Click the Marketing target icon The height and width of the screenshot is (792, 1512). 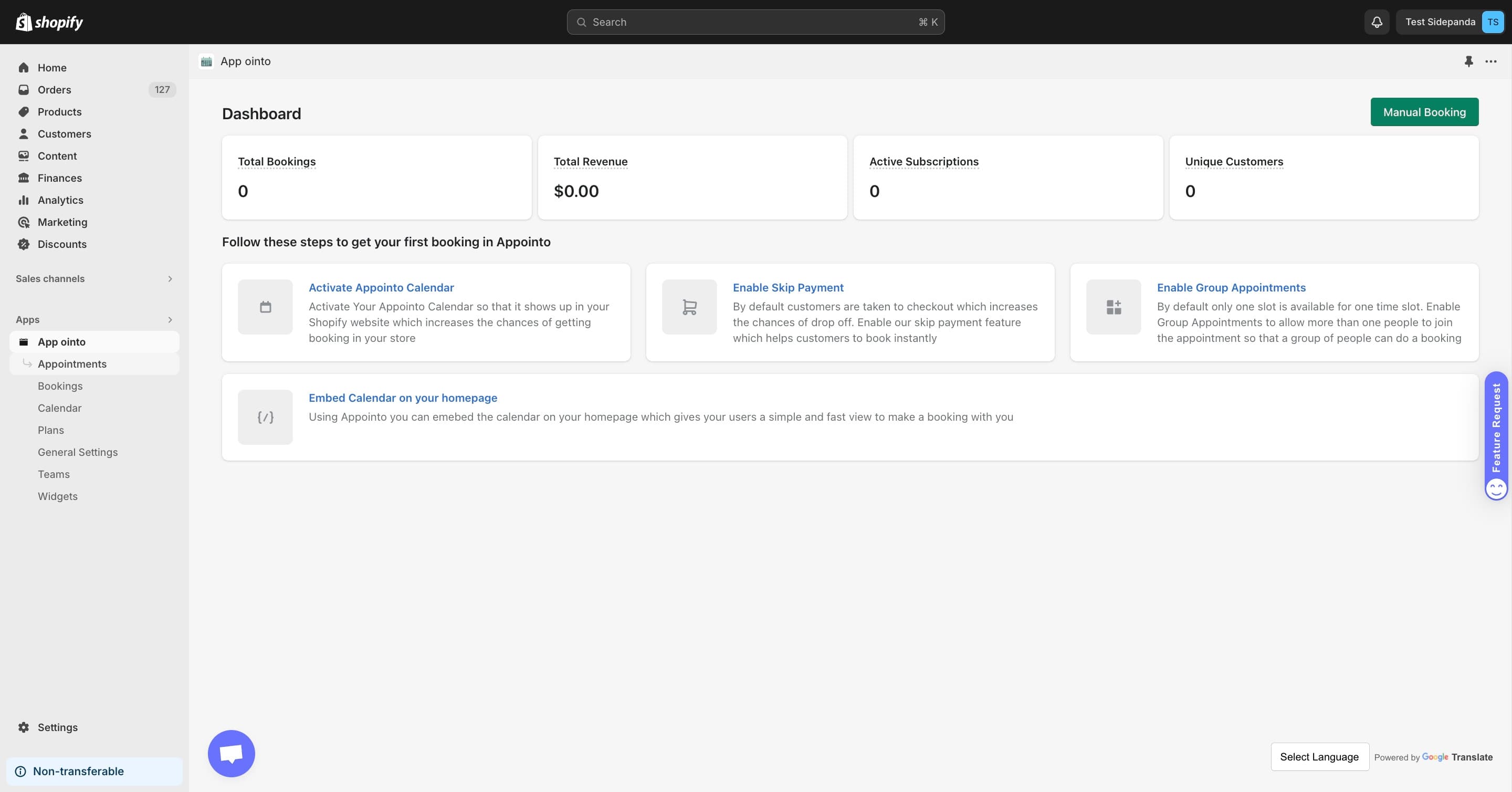[x=24, y=222]
